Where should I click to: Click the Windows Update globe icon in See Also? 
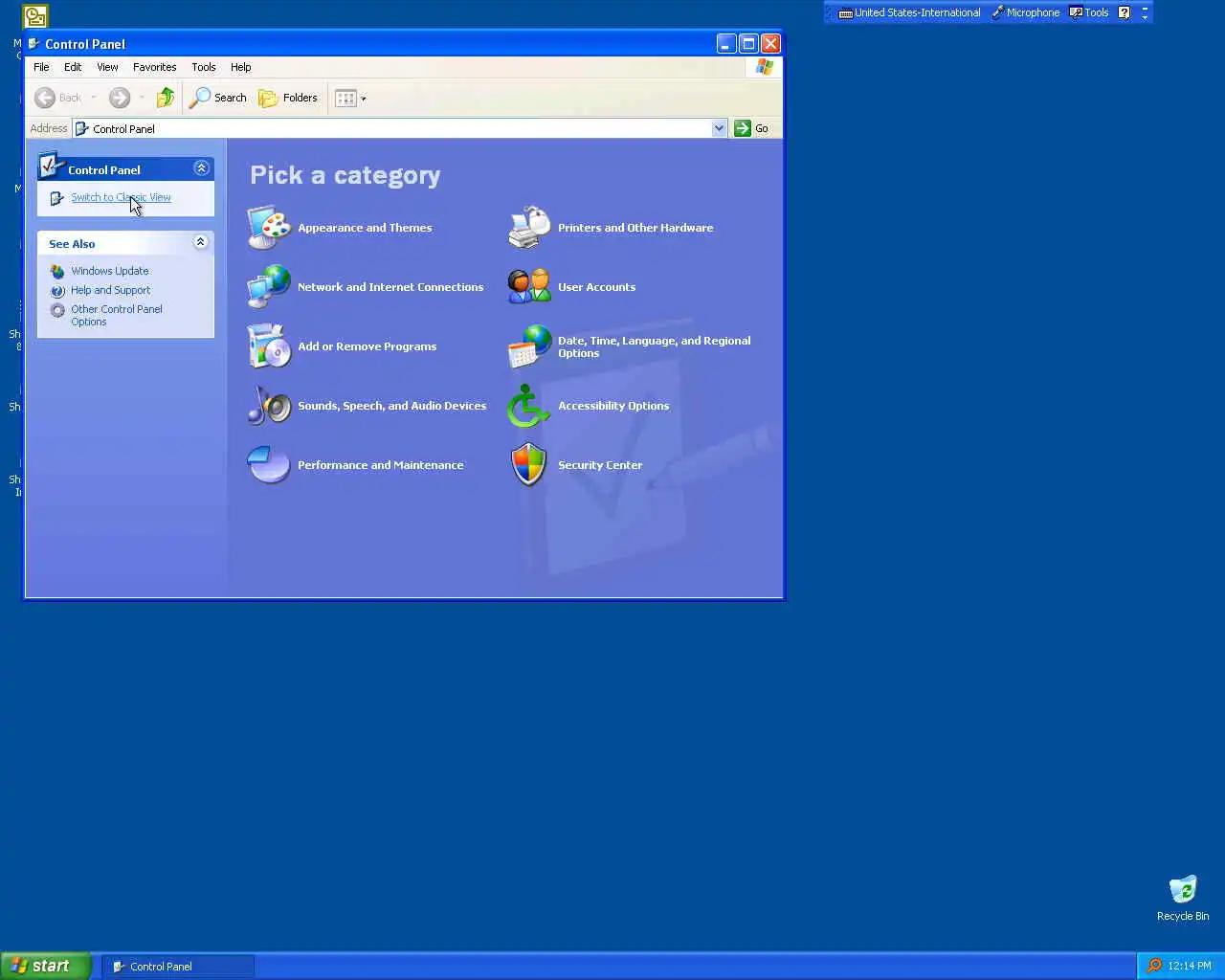pos(57,272)
